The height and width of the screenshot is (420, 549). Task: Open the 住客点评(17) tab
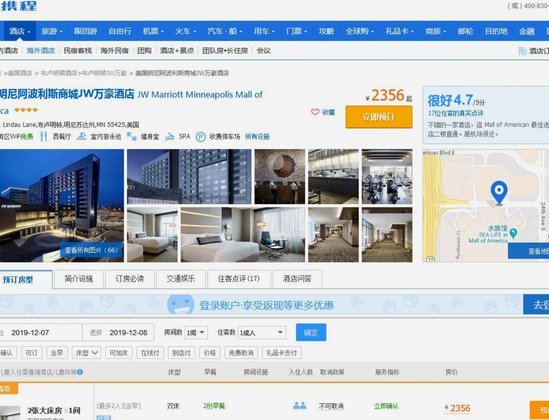(x=239, y=279)
